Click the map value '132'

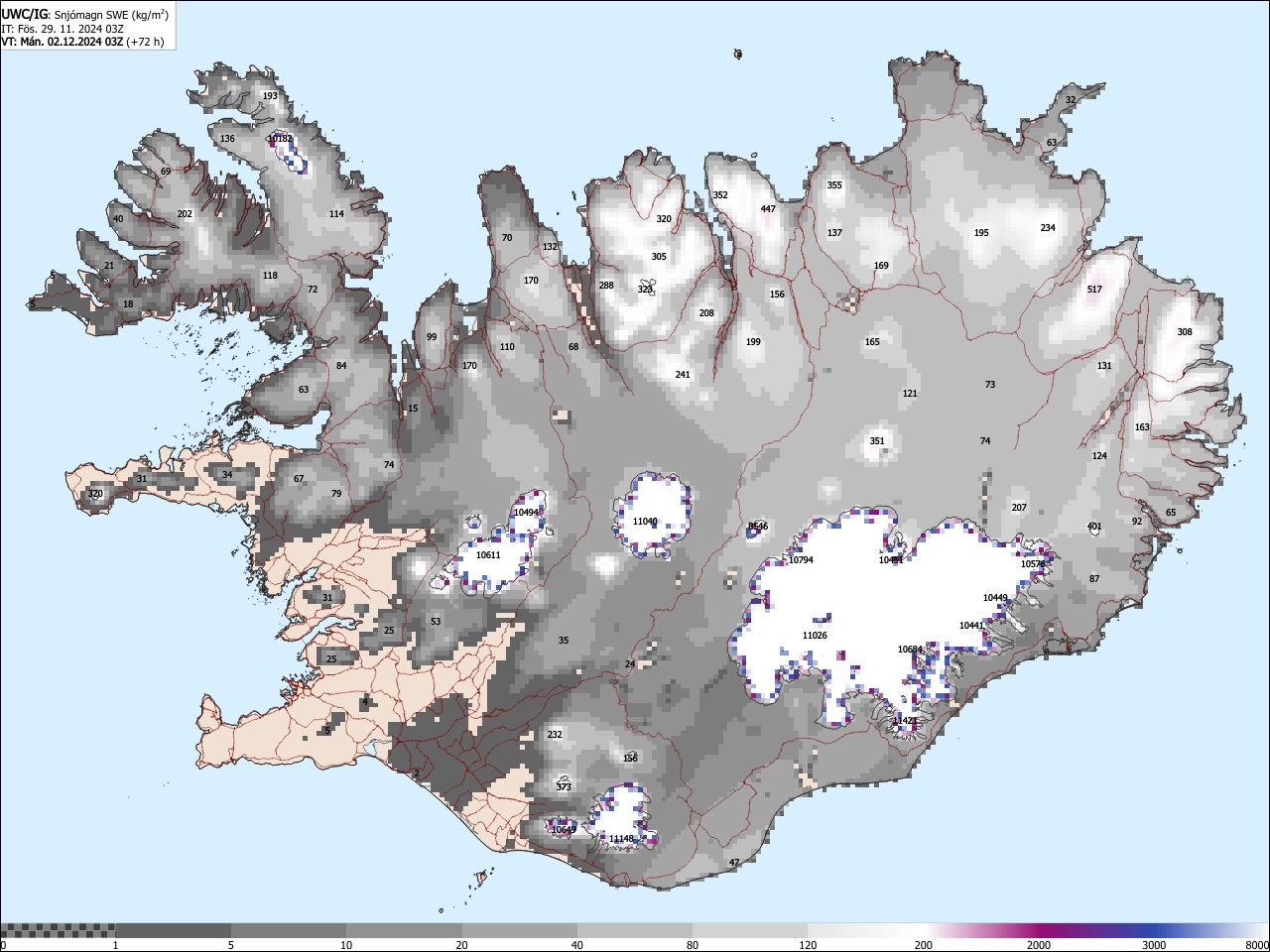tap(550, 247)
